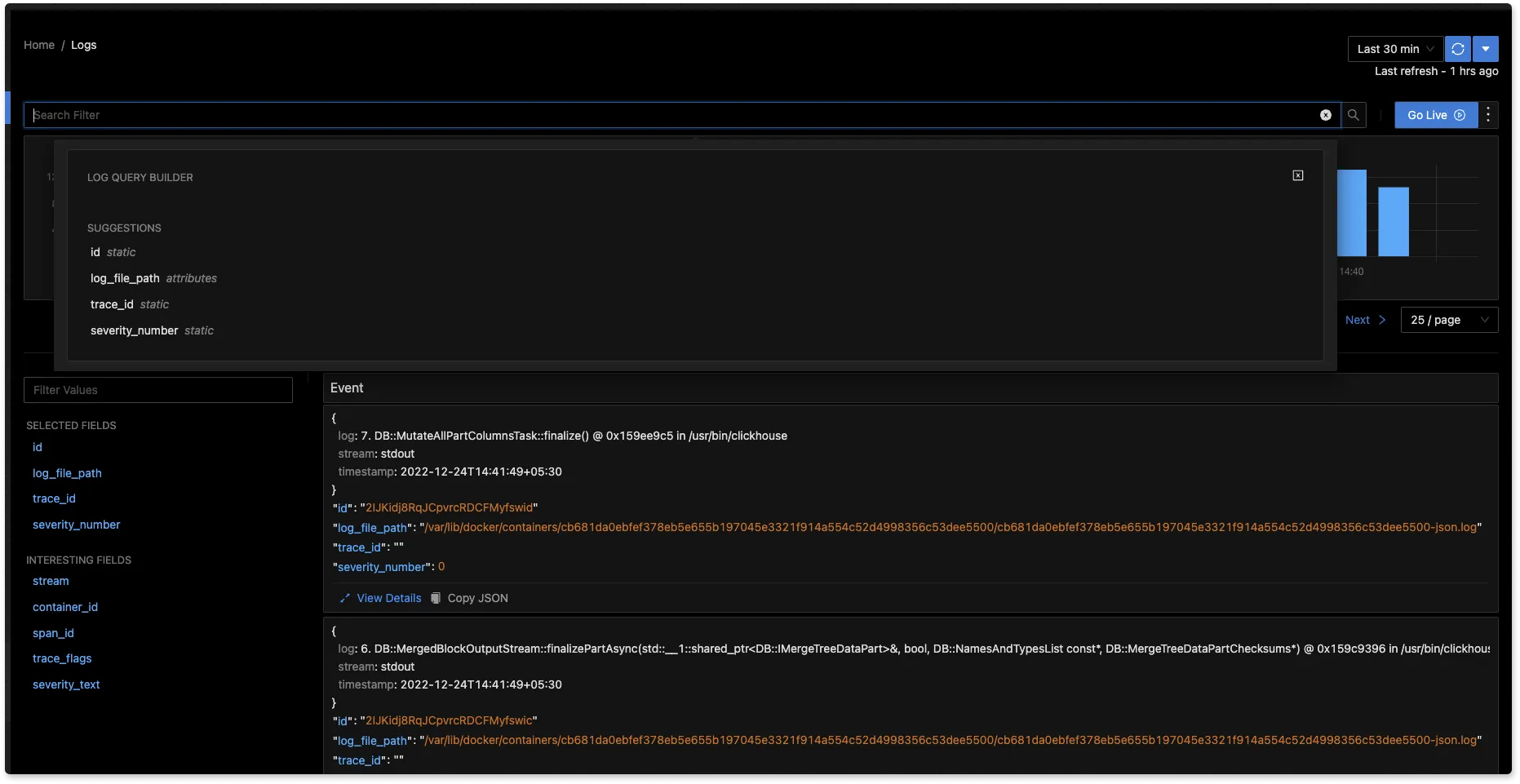This screenshot has width=1520, height=784.
Task: Close the Log Query Builder panel
Action: click(x=1298, y=175)
